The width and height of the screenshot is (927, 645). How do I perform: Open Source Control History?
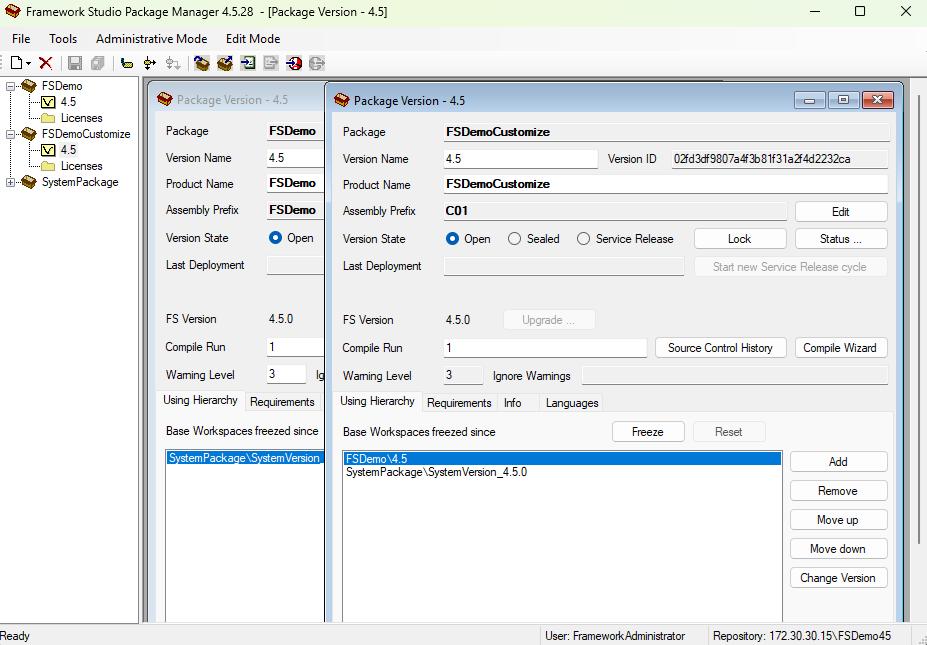click(720, 348)
